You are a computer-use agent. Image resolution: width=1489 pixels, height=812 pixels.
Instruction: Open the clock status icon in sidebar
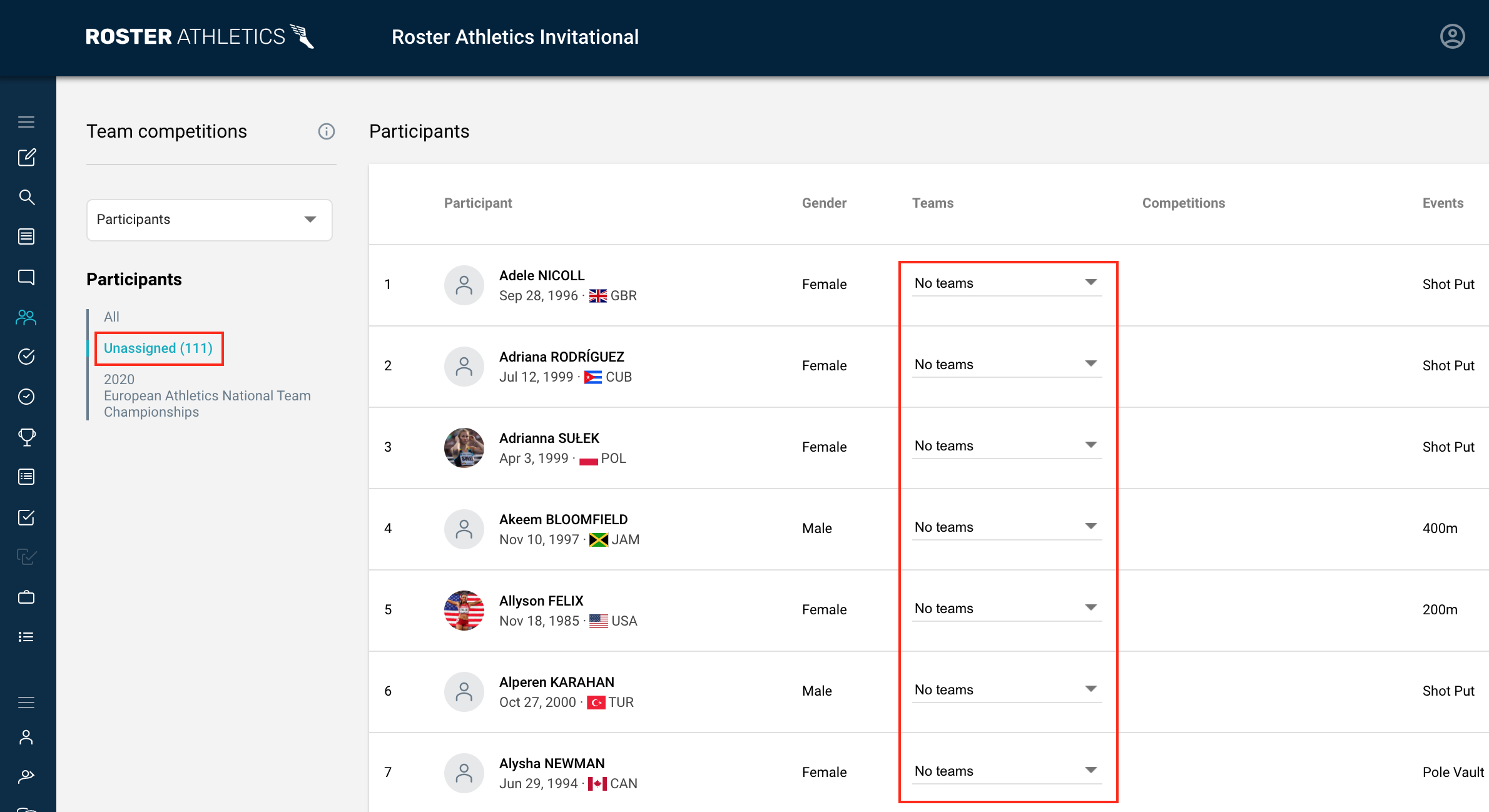27,397
